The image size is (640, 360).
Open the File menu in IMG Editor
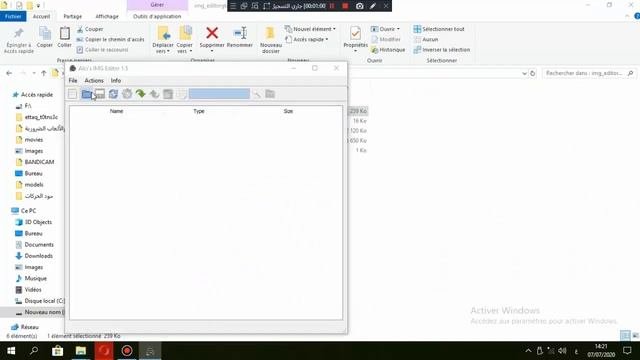point(73,80)
